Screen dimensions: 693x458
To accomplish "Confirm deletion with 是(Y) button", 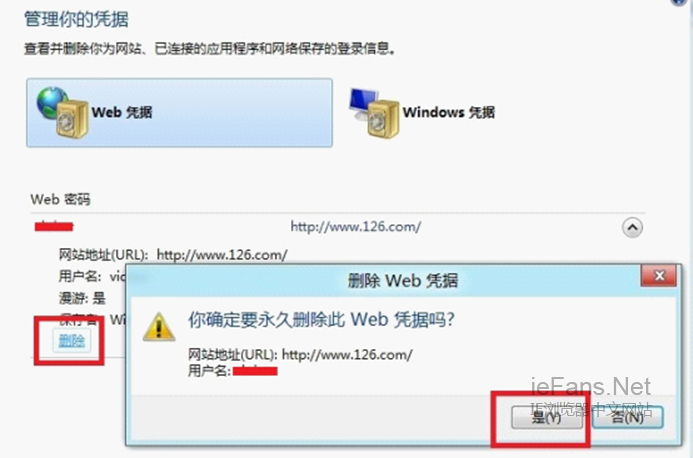I will (x=547, y=417).
